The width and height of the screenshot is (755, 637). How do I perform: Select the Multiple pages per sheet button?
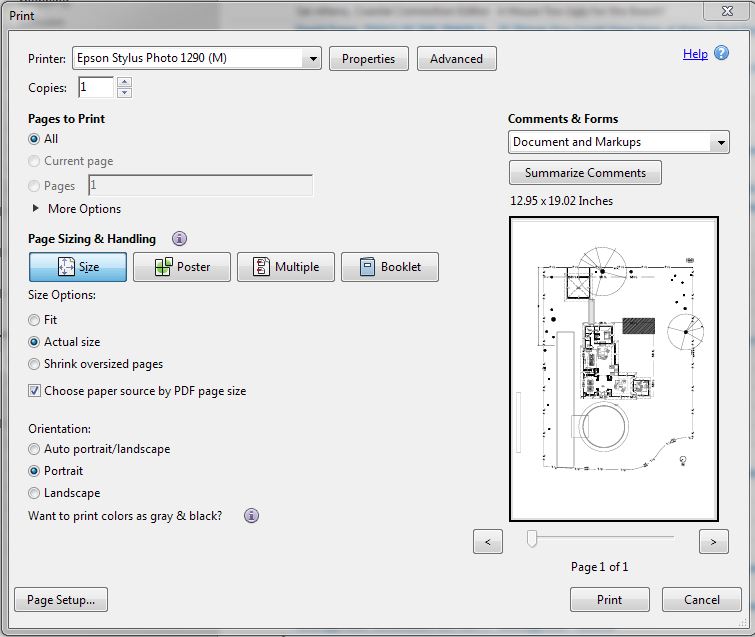(x=286, y=267)
